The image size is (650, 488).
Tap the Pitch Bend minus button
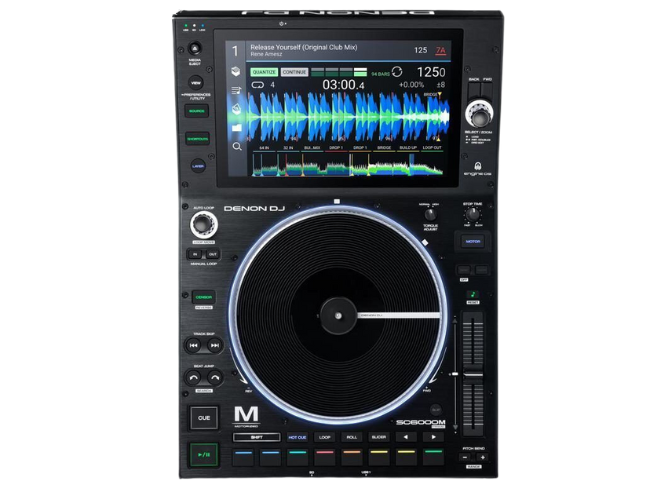(465, 458)
